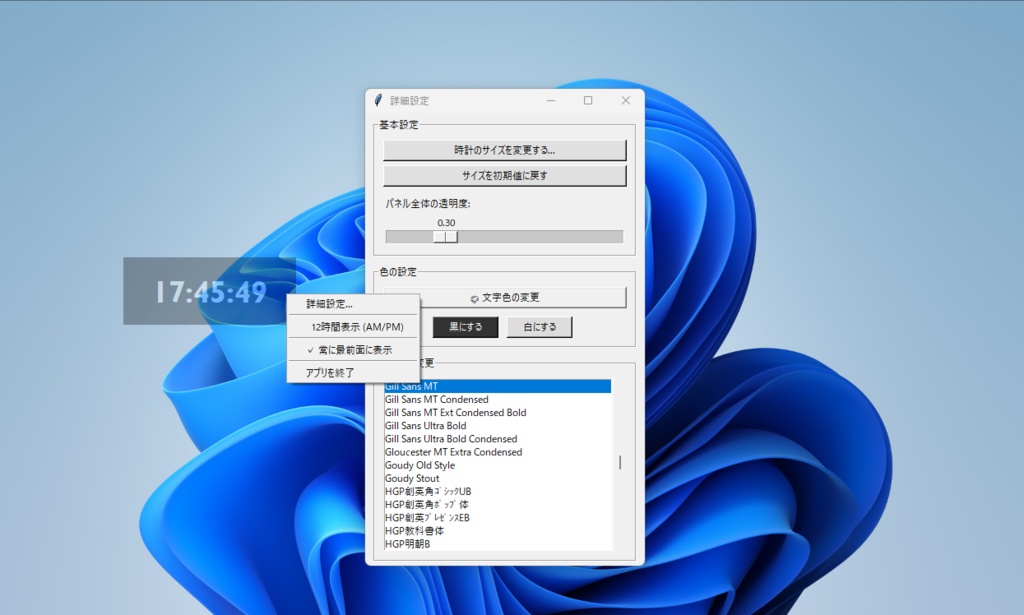Minimize the 詳細設定 window
The image size is (1024, 615).
[551, 101]
